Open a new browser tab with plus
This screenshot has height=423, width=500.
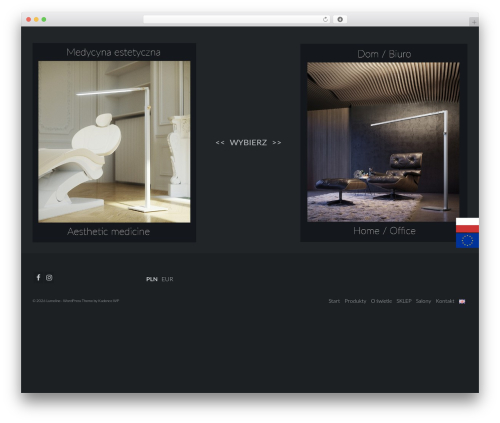[x=474, y=22]
